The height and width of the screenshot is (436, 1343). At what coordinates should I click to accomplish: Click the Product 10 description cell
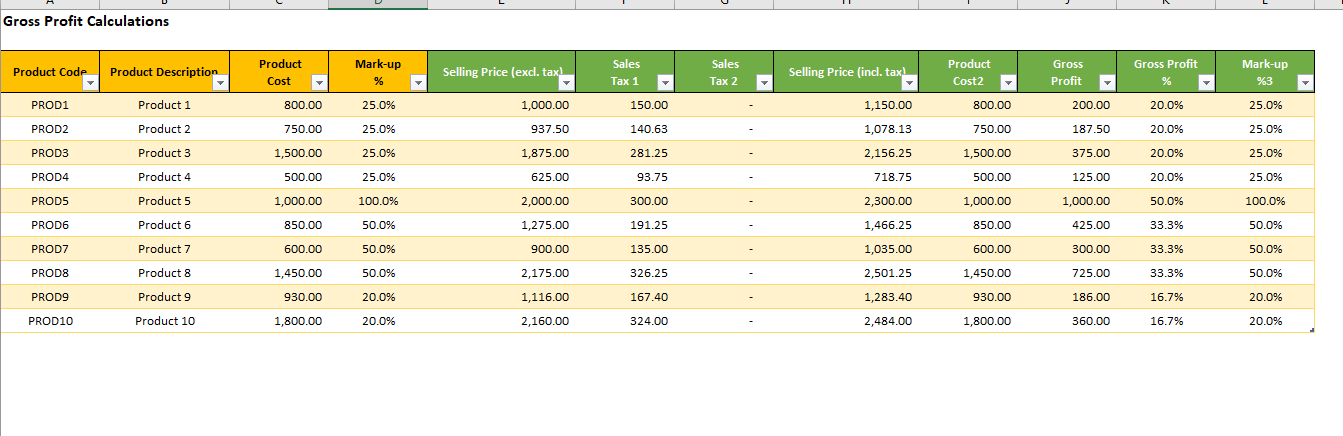click(165, 321)
